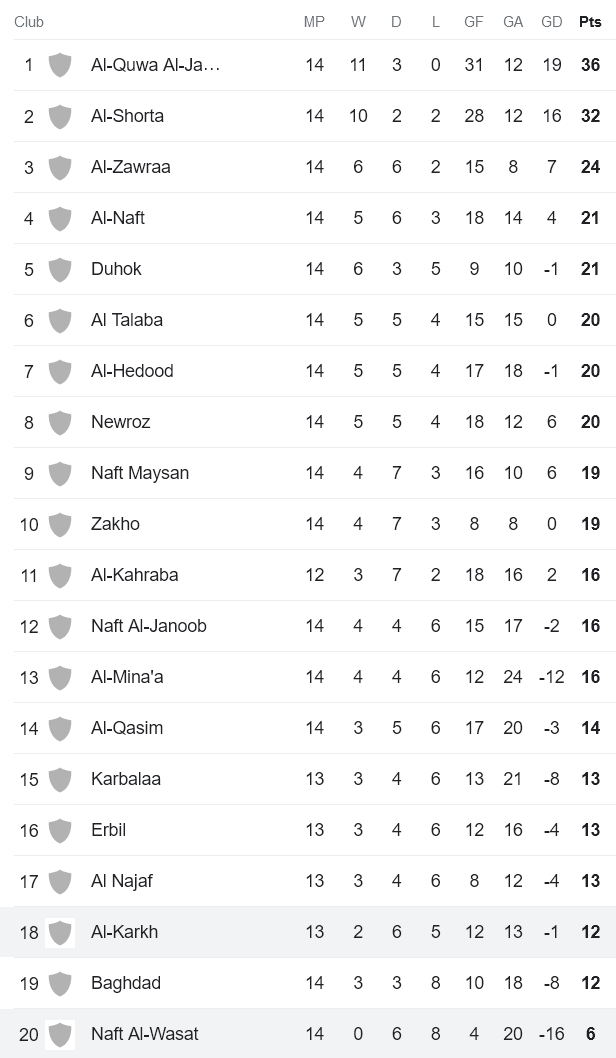Click the Newroz club crest icon
The width and height of the screenshot is (616, 1058).
click(x=60, y=422)
